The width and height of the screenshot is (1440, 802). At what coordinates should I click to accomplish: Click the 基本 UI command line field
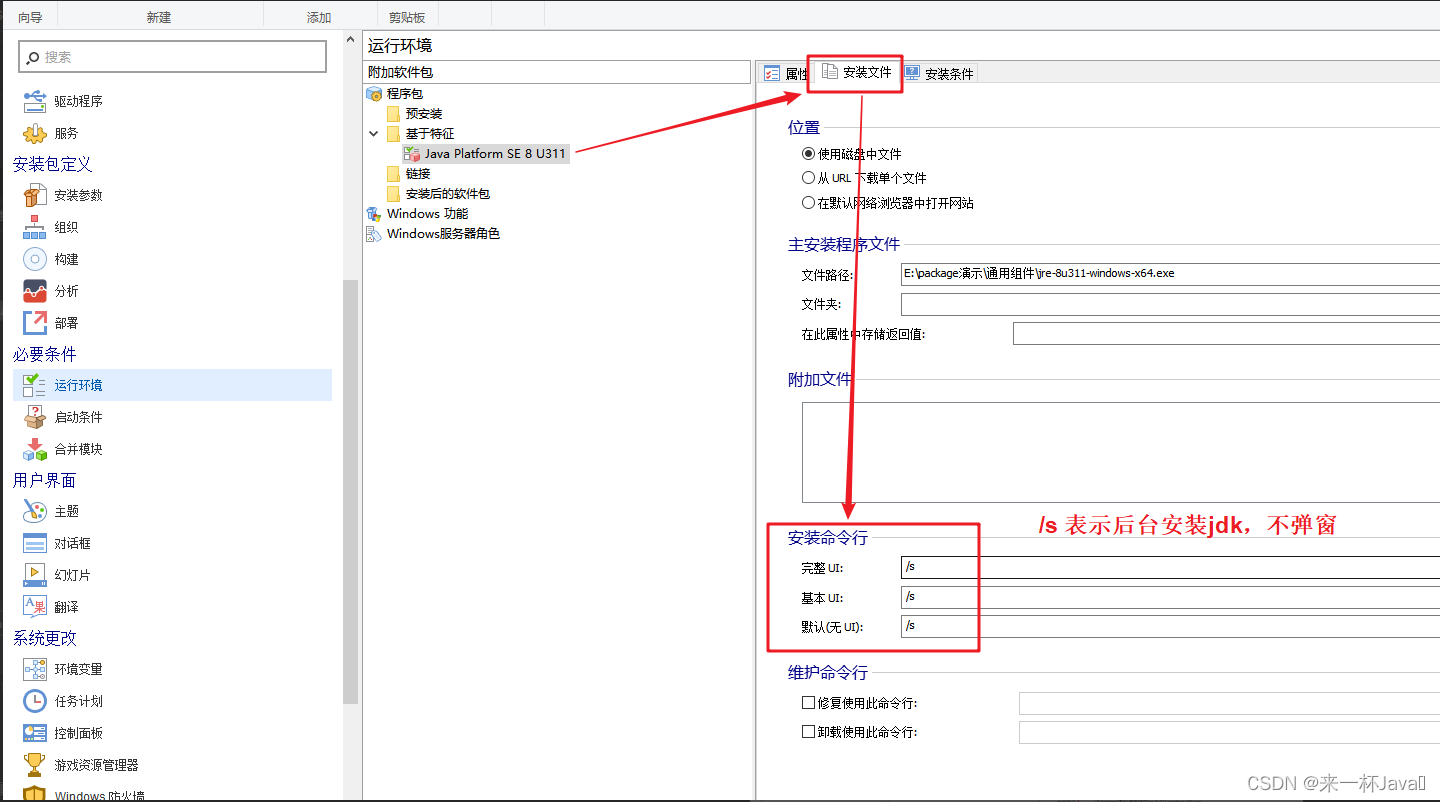coord(1170,598)
